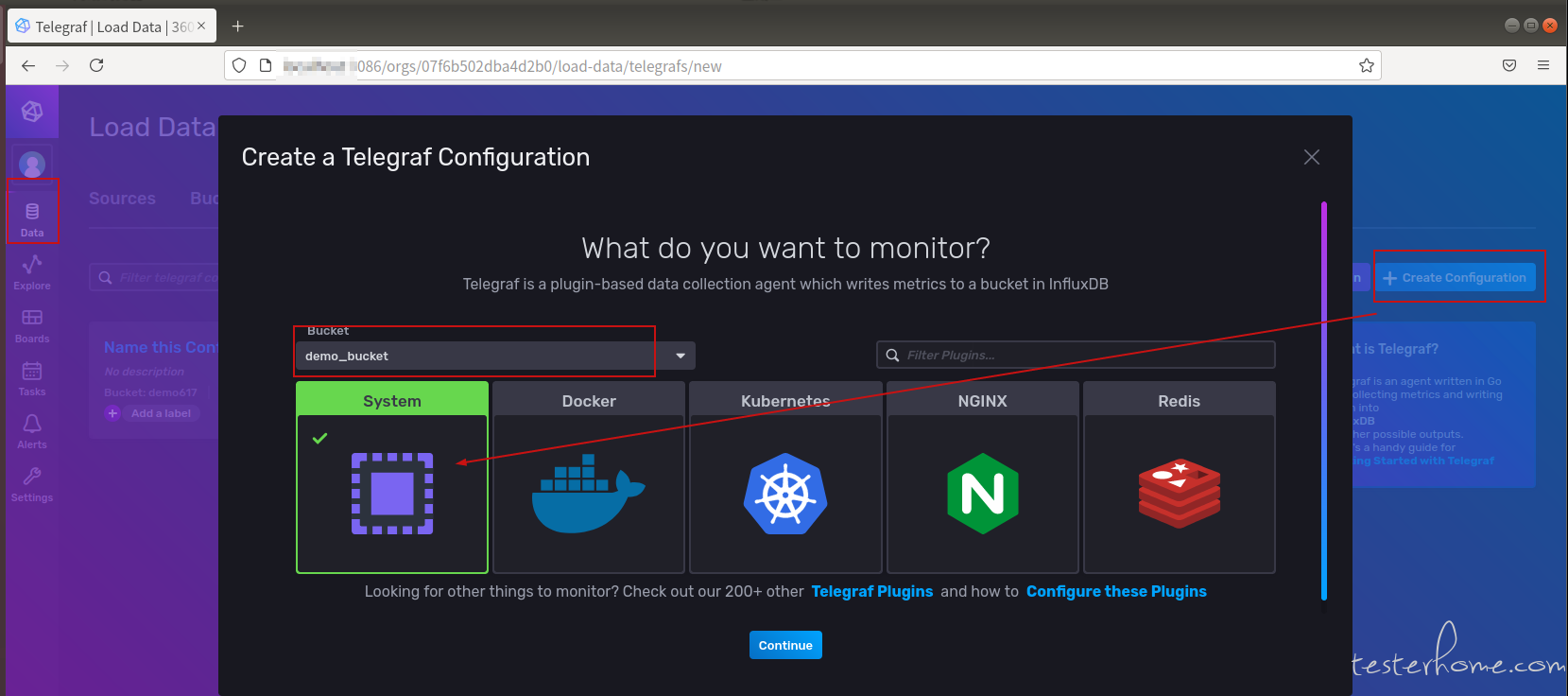
Task: Open the Getting Started with Telegraf link
Action: coord(1423,461)
